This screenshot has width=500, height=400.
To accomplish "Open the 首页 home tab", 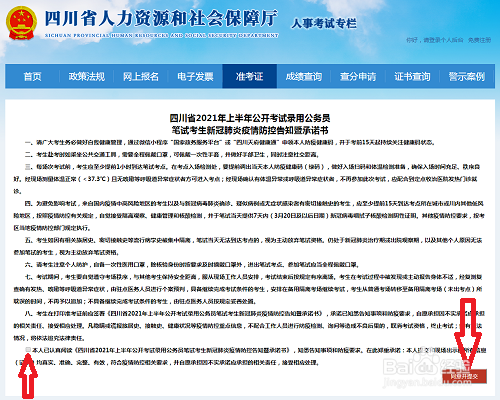I will tap(32, 77).
